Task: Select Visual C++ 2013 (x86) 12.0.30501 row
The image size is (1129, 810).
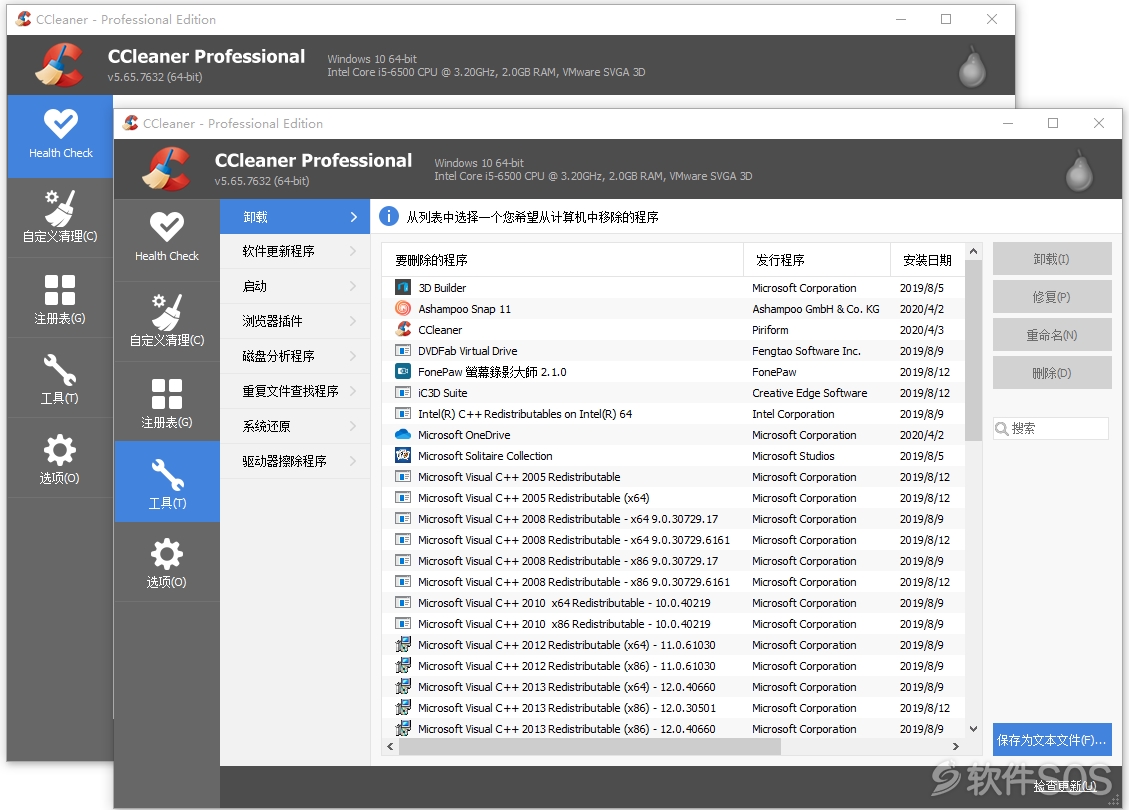Action: pyautogui.click(x=673, y=708)
